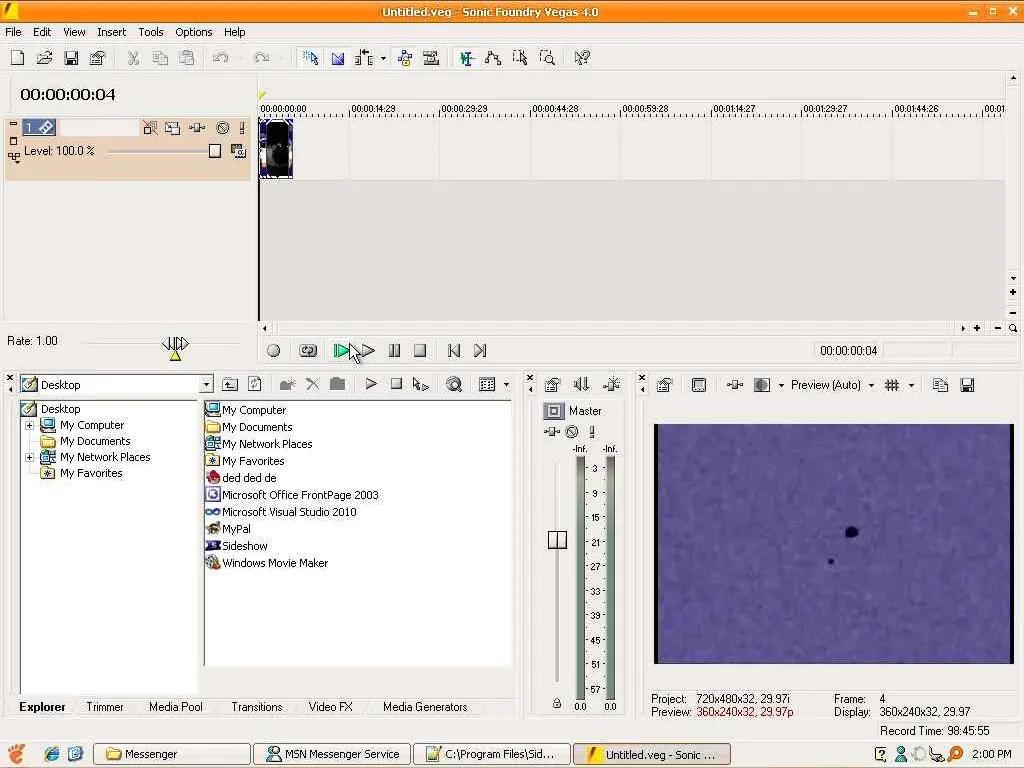
Task: Stop playback in transport bar
Action: [420, 351]
